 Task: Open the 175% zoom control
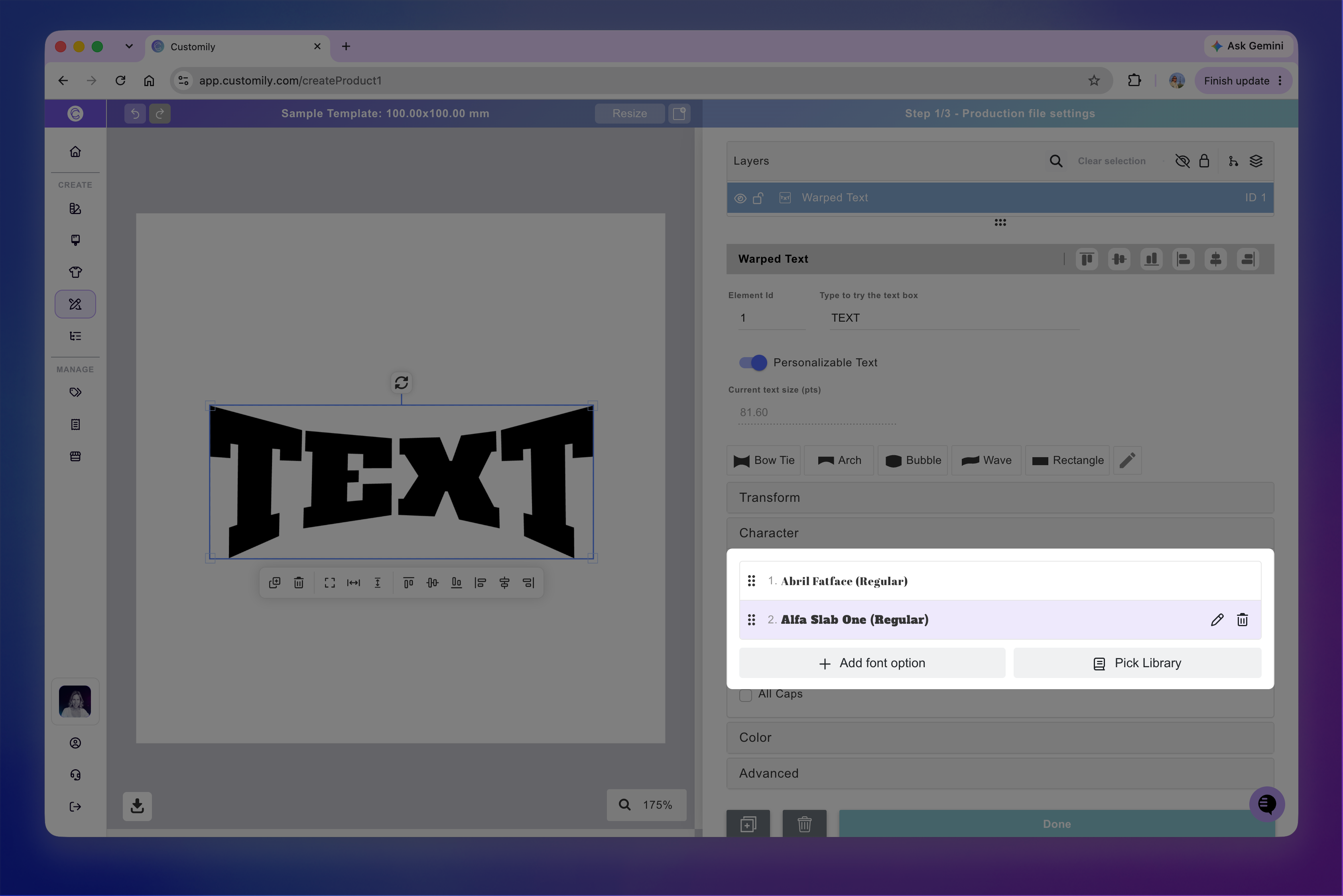point(647,805)
